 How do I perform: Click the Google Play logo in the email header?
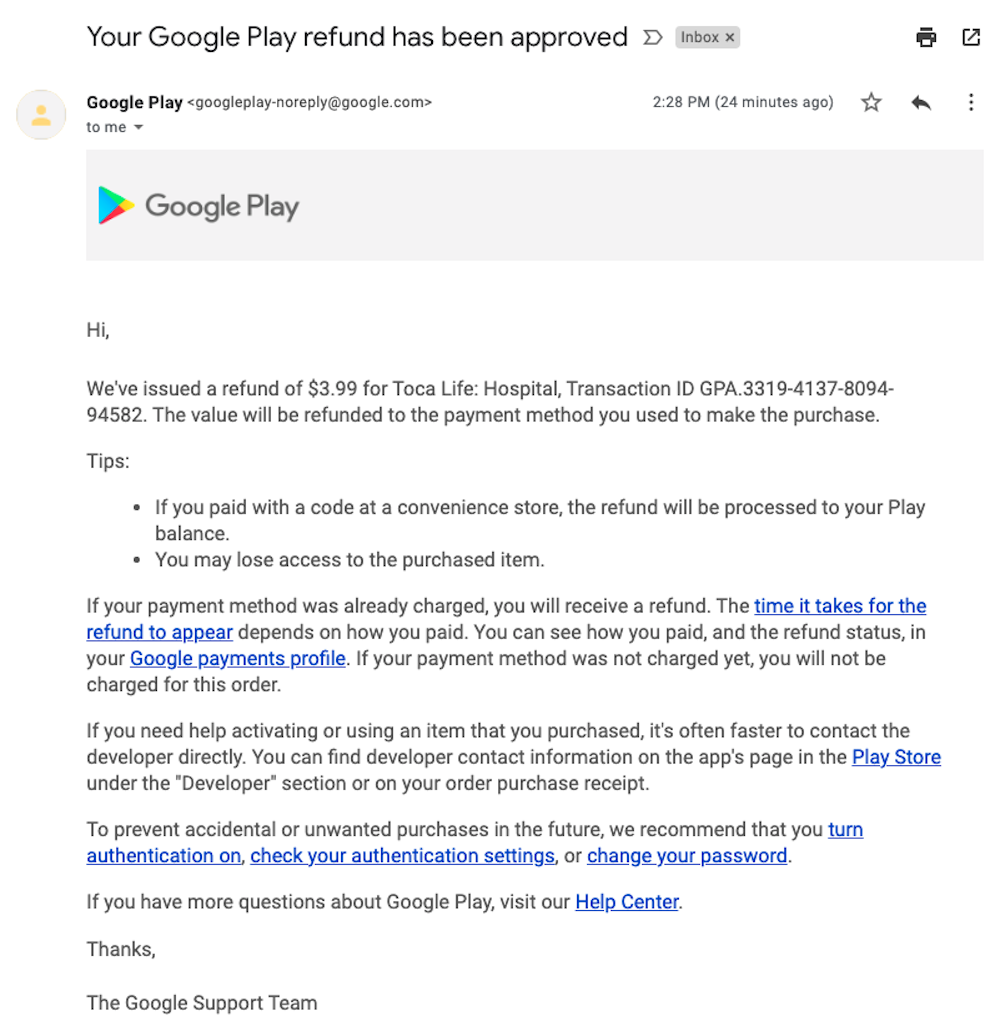(198, 205)
